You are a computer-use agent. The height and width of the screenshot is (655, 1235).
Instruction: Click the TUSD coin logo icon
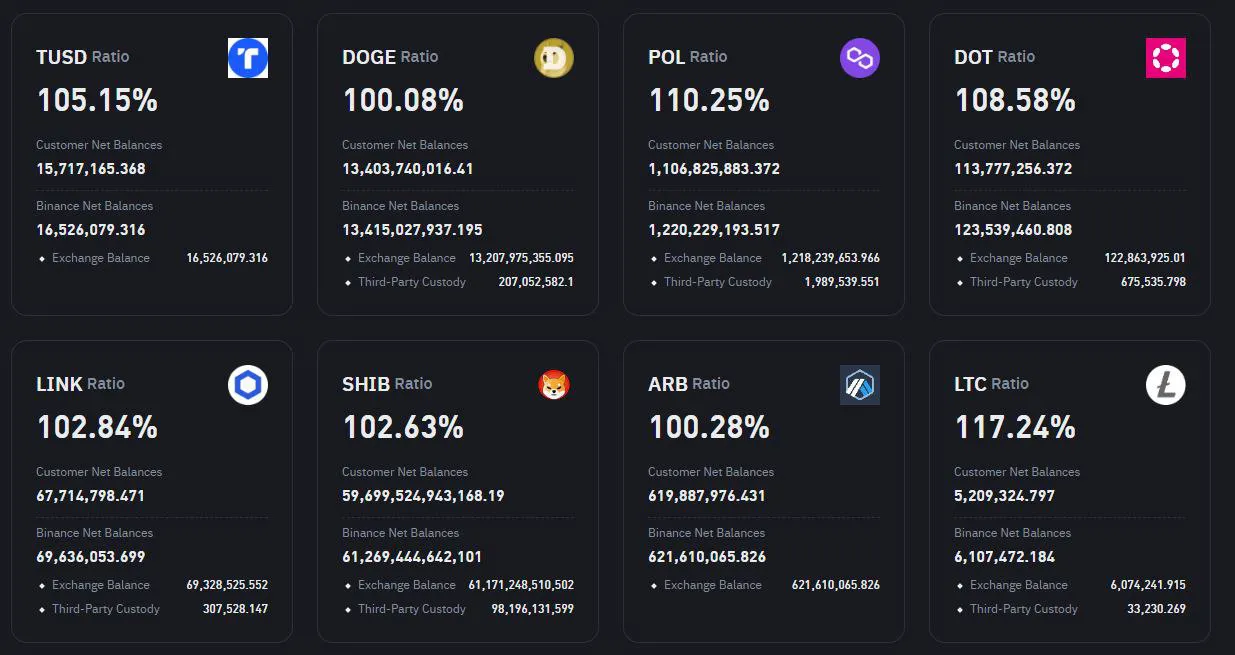coord(248,58)
